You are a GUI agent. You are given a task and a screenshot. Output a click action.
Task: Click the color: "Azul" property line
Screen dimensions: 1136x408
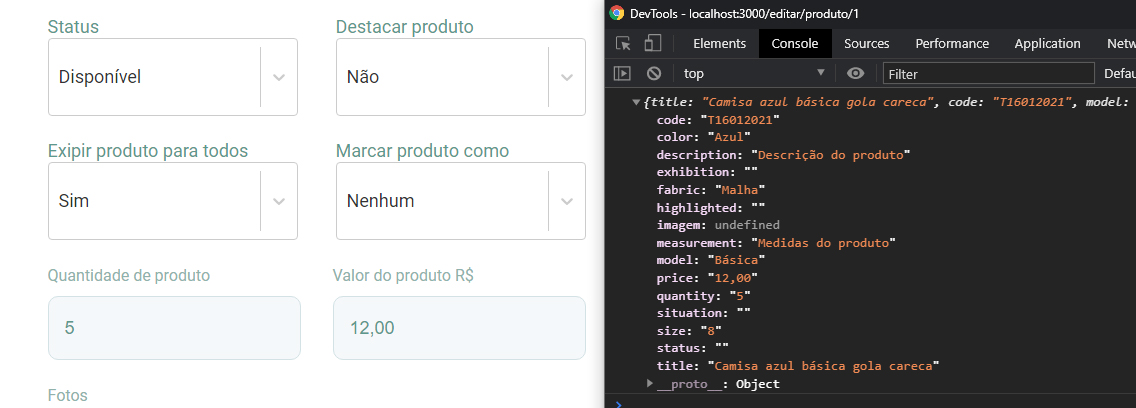[703, 137]
